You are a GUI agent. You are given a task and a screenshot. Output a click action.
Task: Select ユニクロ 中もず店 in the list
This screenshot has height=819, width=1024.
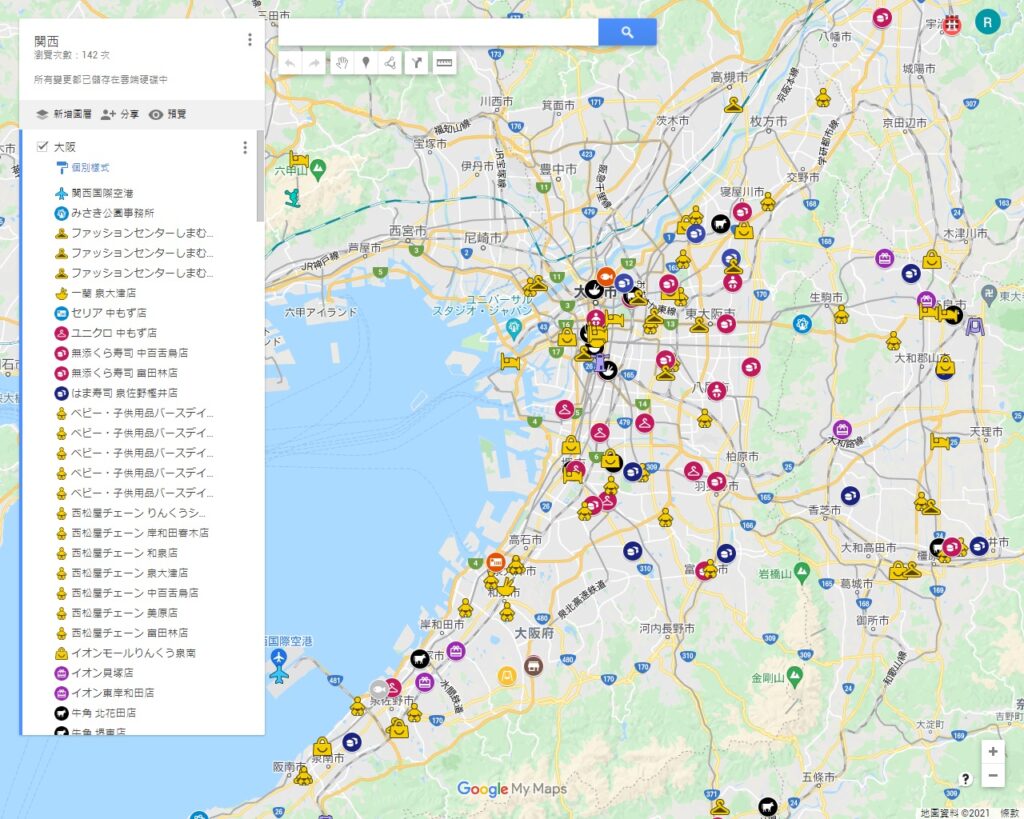click(x=114, y=333)
